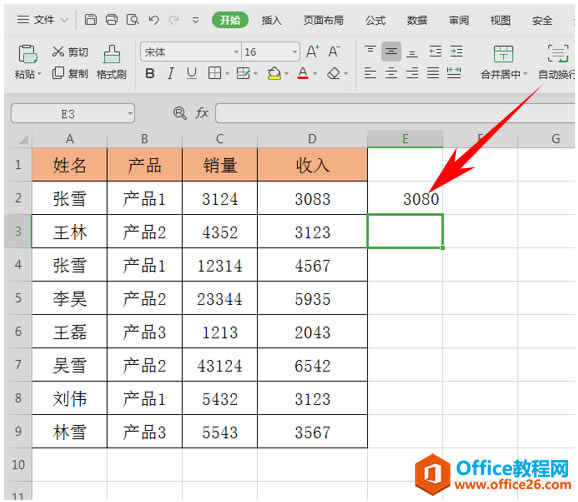Click the cell style paint icon
The width and height of the screenshot is (578, 502).
point(243,73)
